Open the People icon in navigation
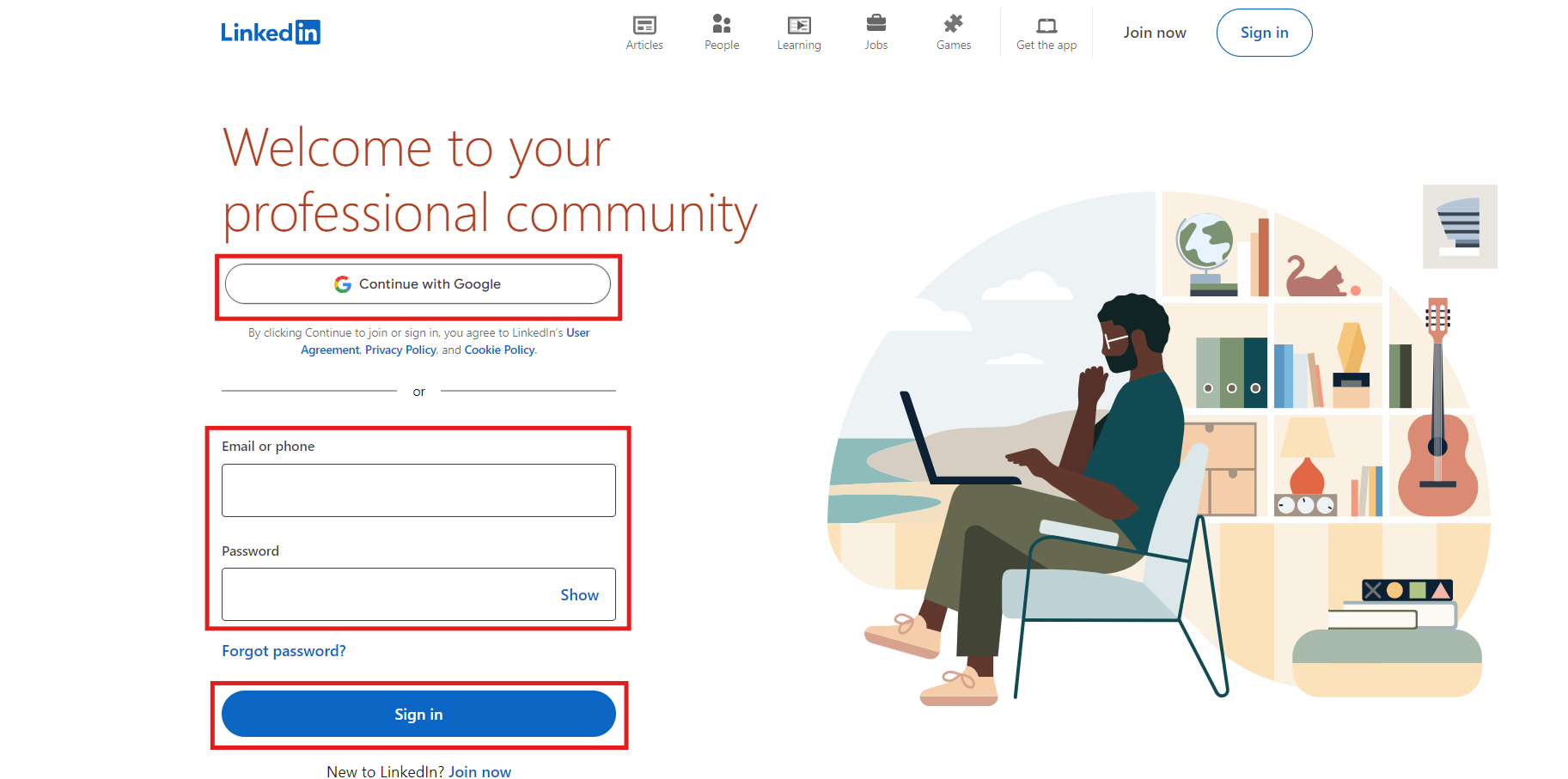 pos(722,24)
